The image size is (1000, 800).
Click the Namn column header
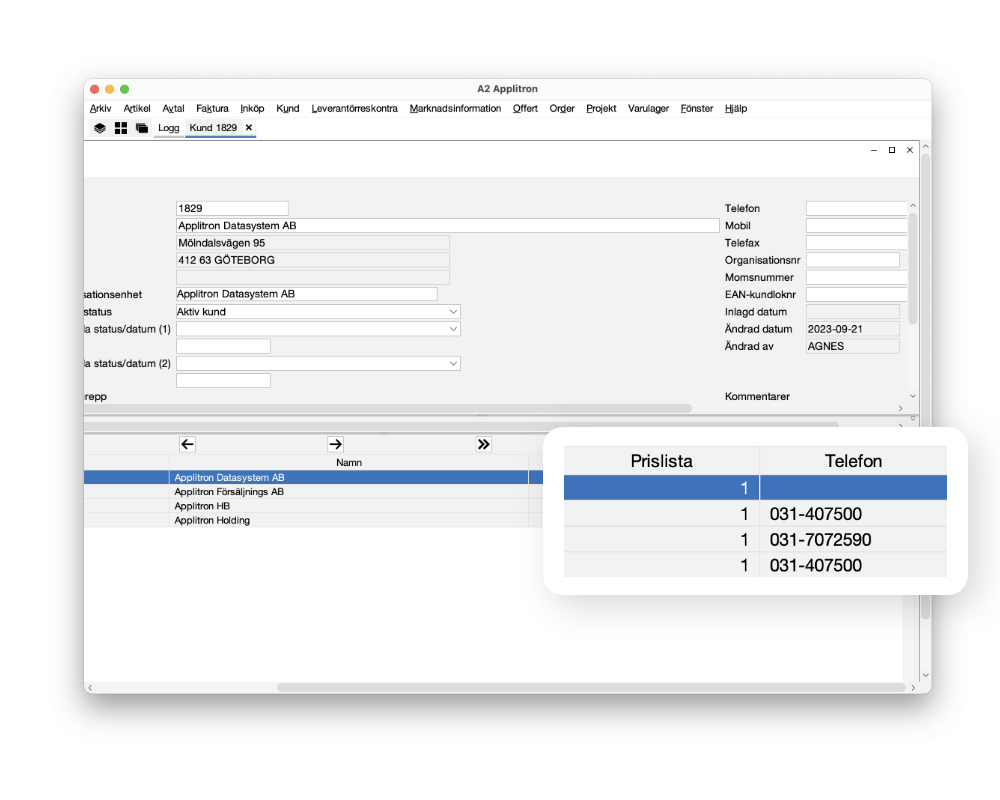click(349, 463)
